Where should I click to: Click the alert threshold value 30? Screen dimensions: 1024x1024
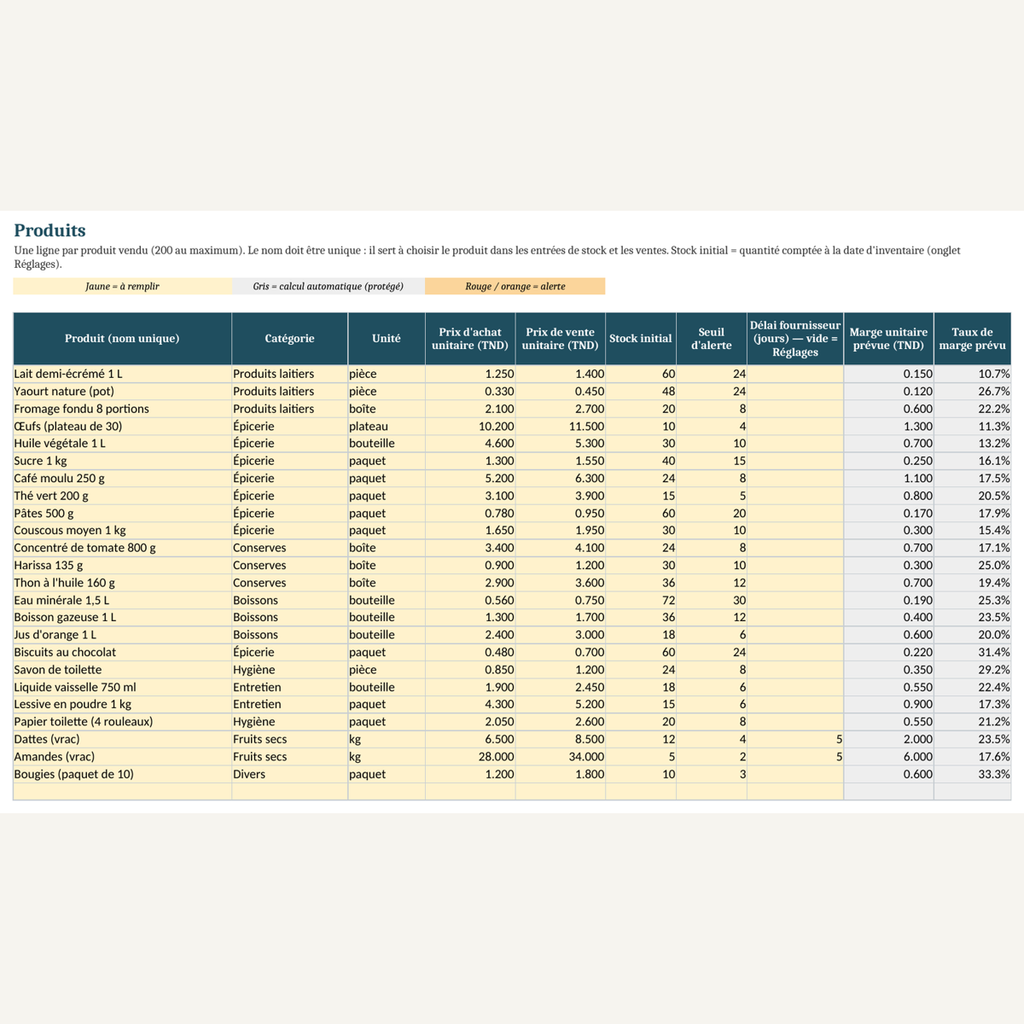(711, 600)
